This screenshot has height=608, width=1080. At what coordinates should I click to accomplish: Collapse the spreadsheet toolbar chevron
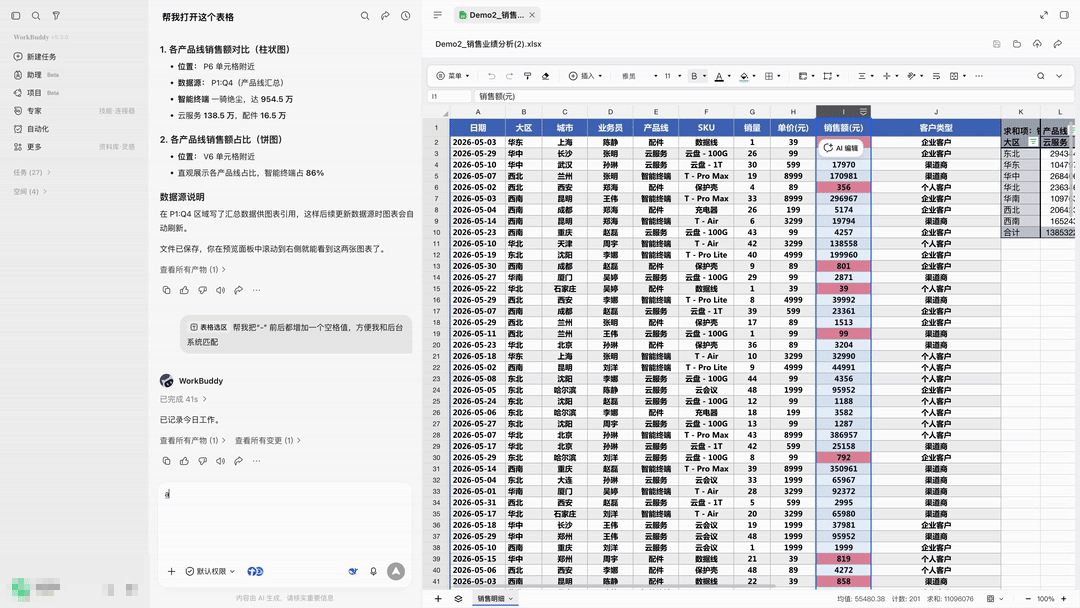(x=1059, y=76)
